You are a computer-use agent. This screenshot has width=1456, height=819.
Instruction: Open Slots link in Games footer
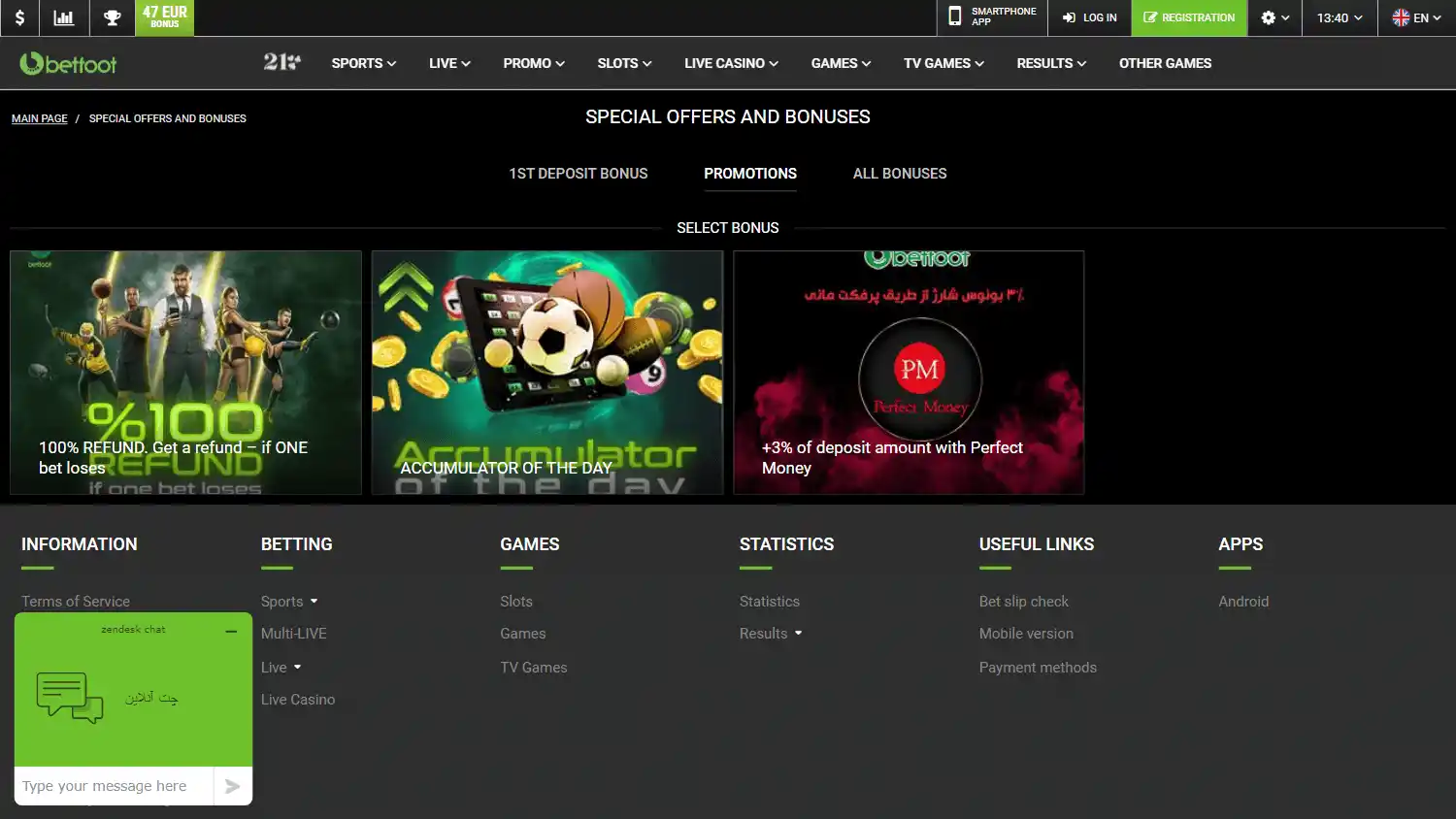516,602
